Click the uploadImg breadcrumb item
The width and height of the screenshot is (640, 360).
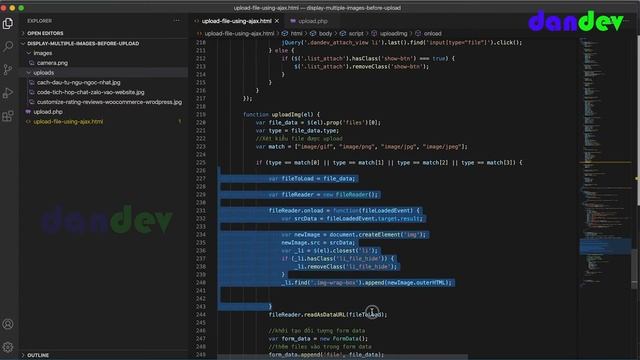(x=393, y=33)
